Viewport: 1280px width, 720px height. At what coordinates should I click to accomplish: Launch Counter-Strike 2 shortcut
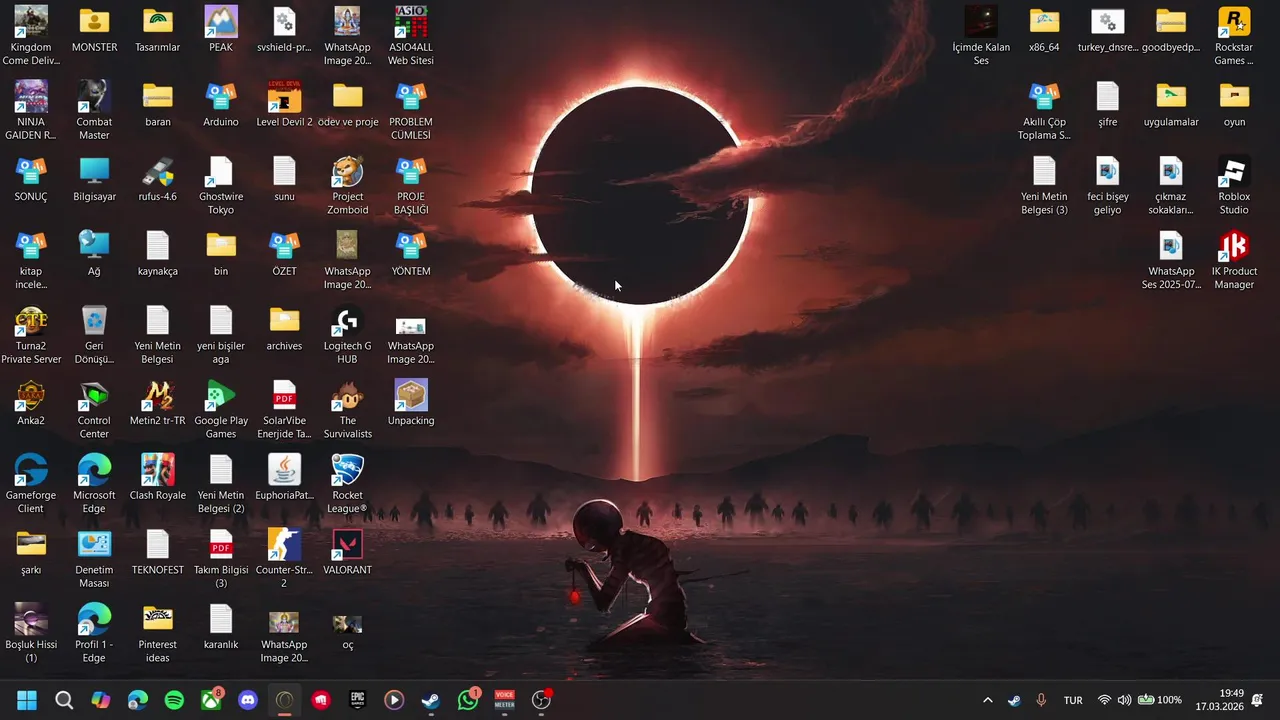tap(284, 559)
